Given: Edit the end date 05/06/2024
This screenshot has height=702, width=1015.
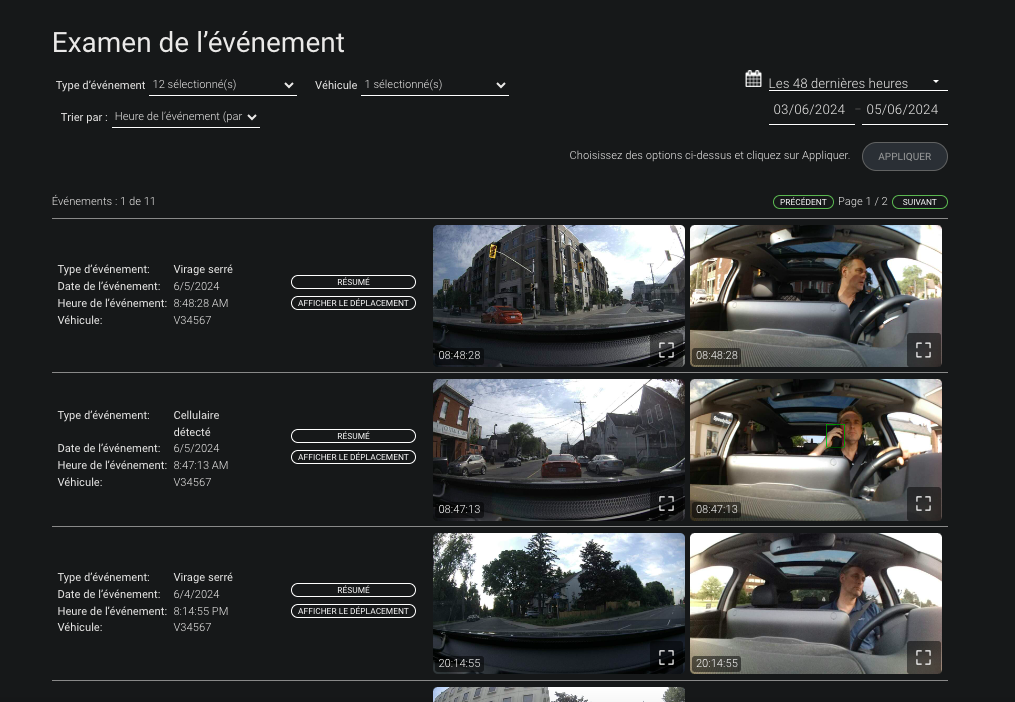Looking at the screenshot, I should pos(904,110).
